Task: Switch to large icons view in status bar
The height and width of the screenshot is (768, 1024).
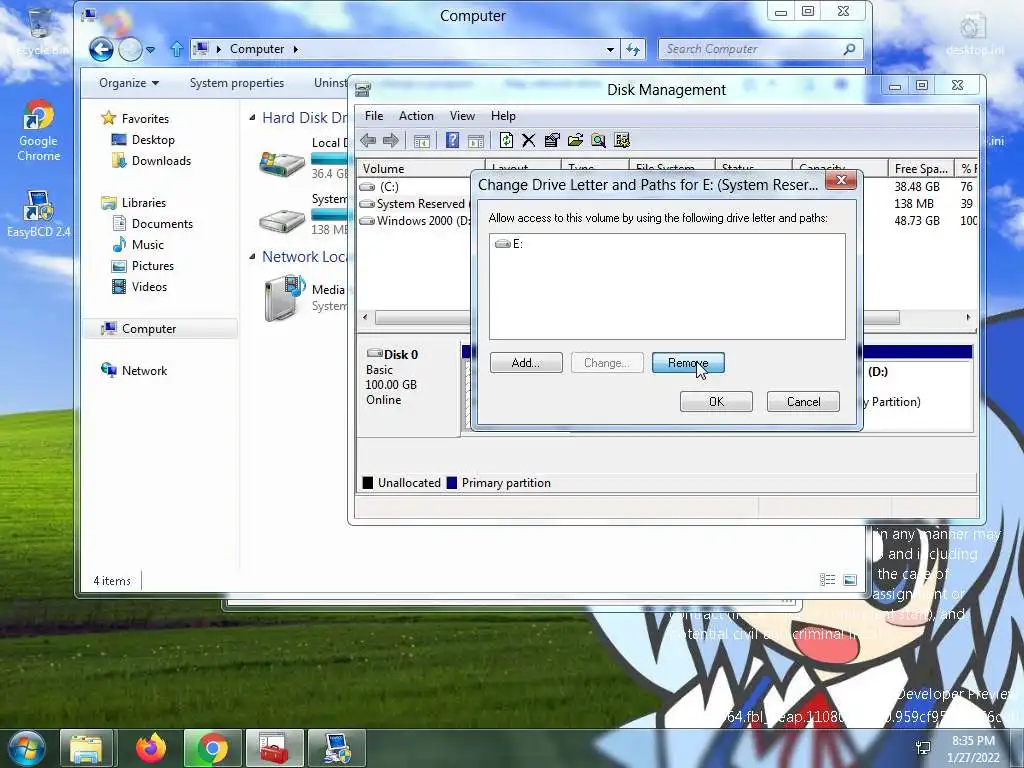Action: tap(850, 580)
